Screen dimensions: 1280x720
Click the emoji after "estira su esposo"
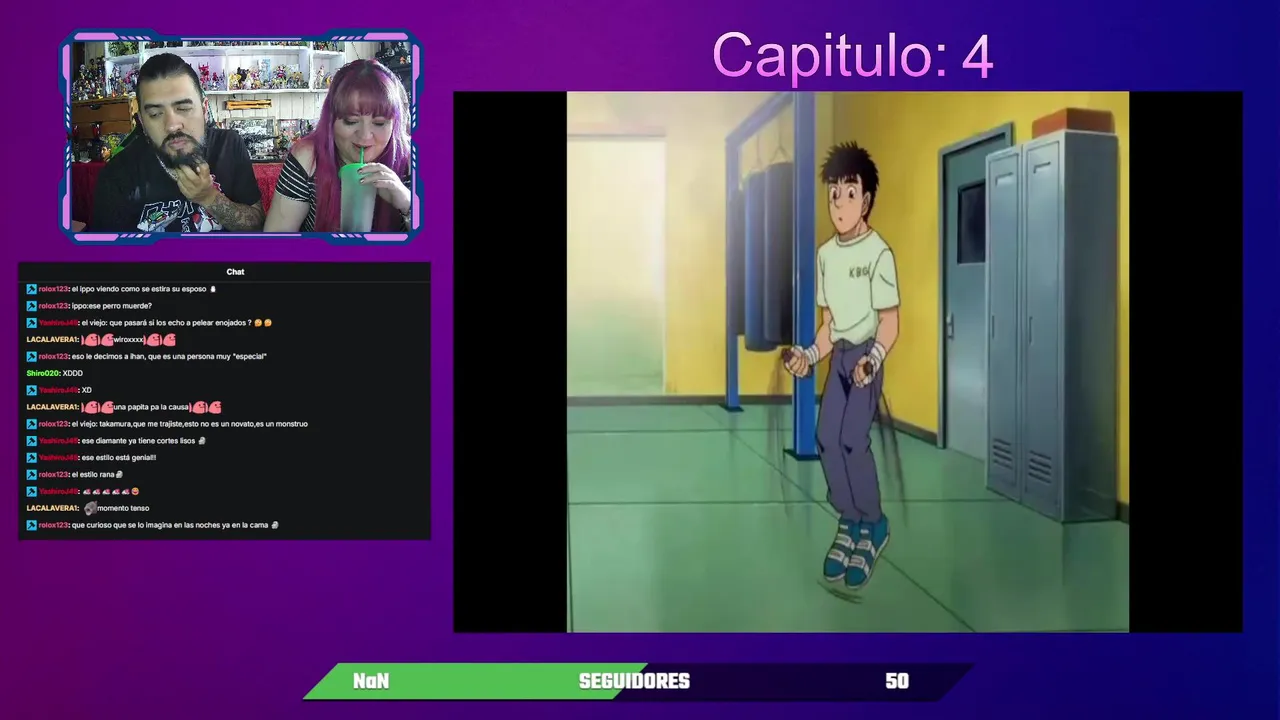click(x=213, y=289)
